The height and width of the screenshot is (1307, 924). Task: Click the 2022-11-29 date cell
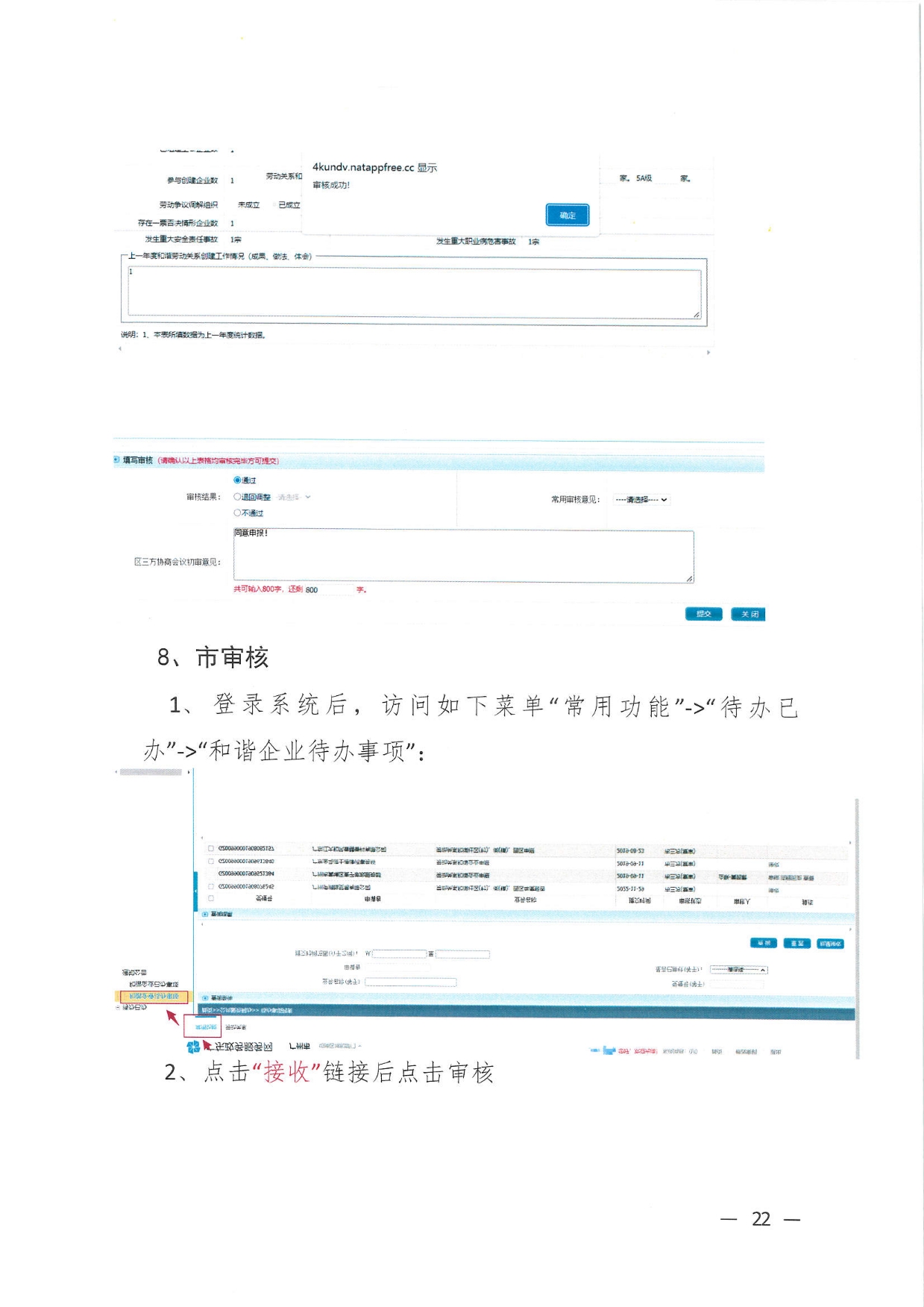point(630,888)
